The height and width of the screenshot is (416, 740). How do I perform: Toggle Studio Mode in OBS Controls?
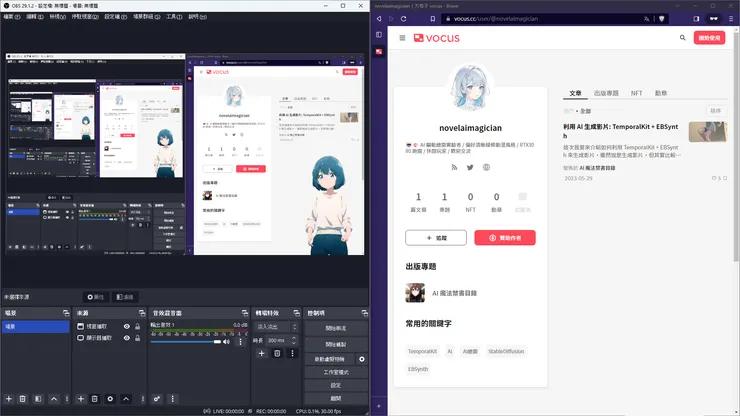point(336,372)
